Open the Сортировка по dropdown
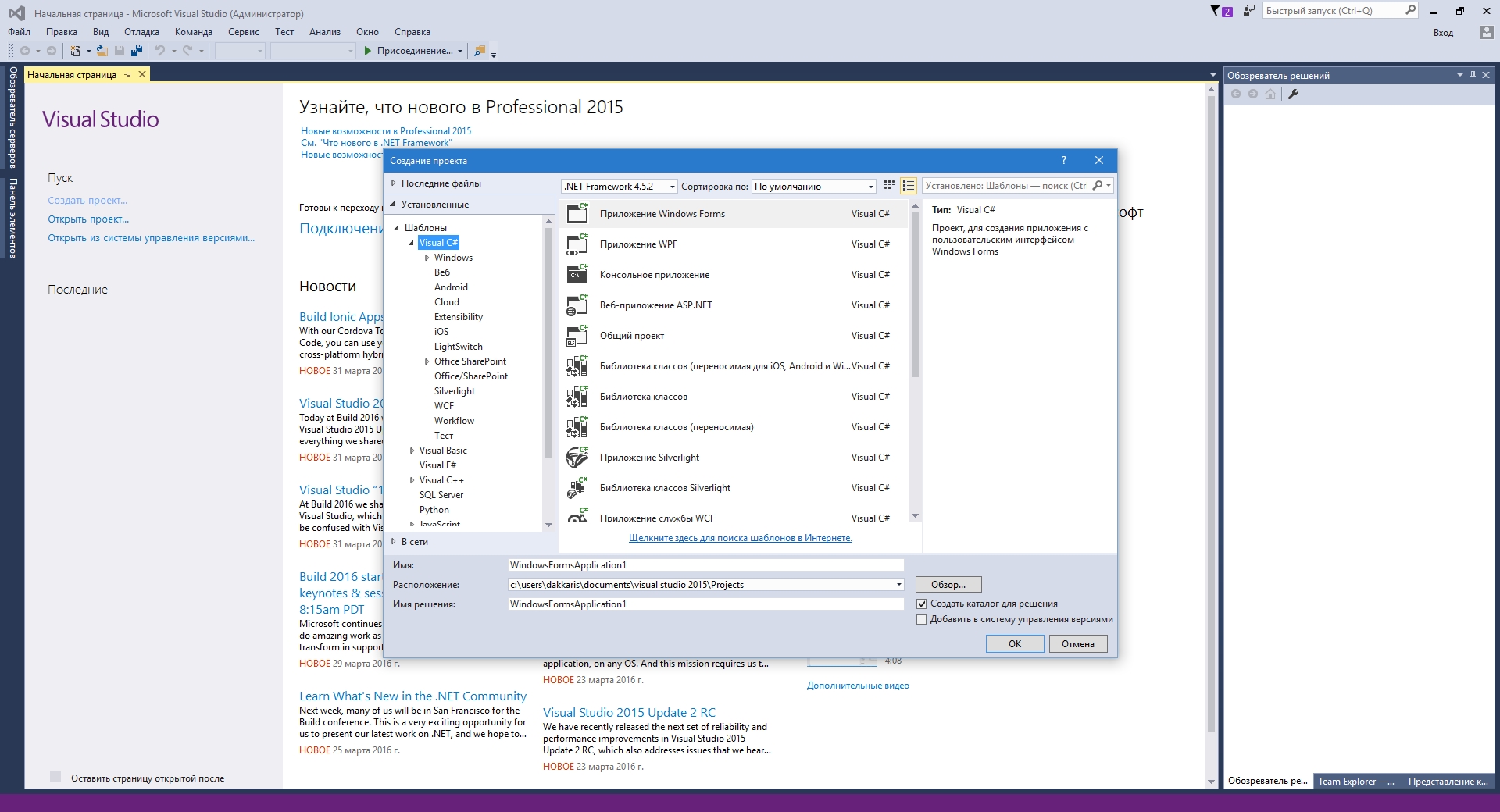 (813, 186)
